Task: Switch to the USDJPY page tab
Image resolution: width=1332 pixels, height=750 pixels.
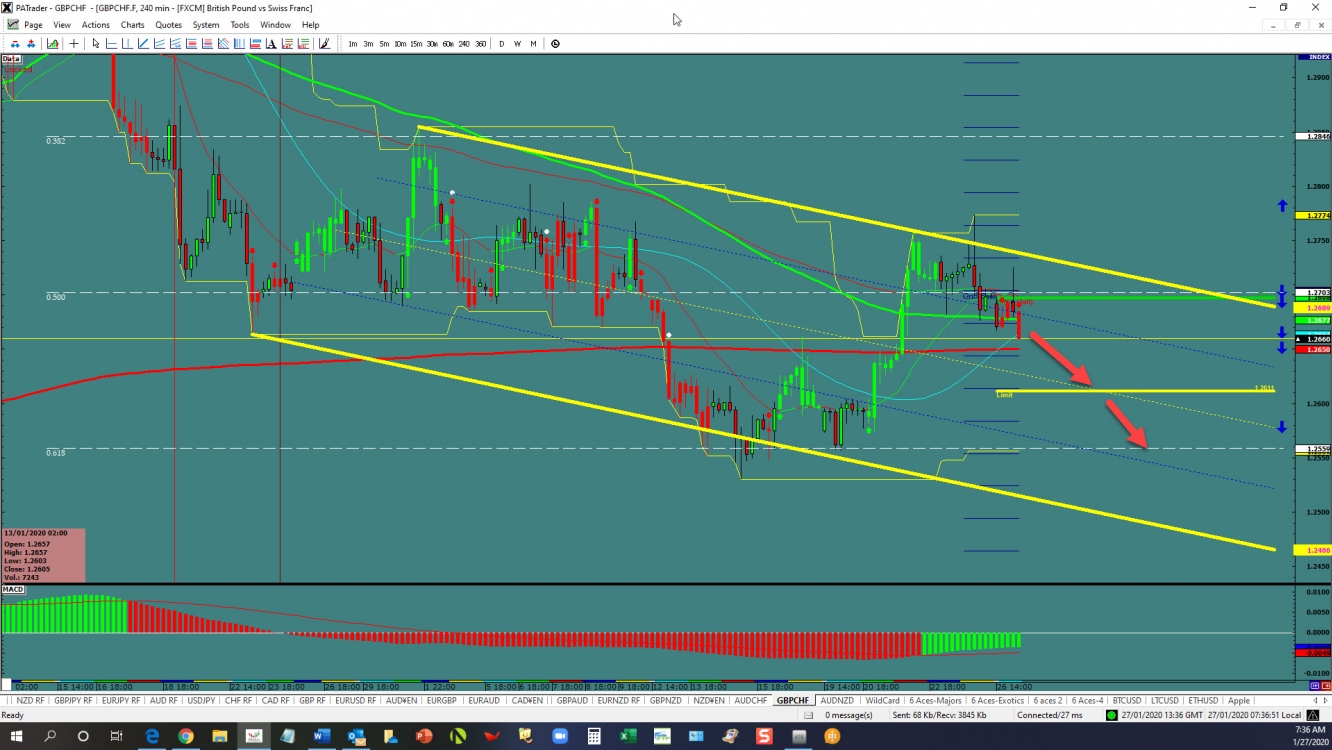Action: (202, 700)
